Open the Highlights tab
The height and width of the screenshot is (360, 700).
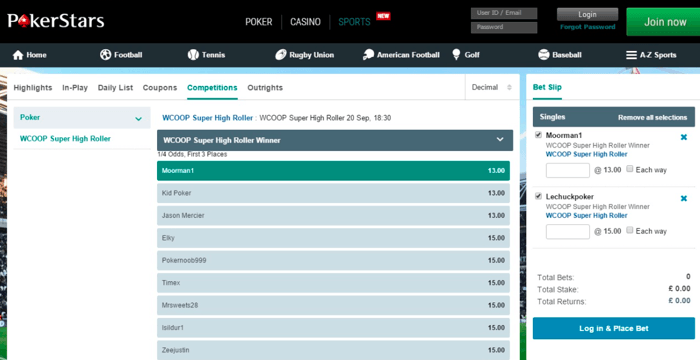coord(33,88)
